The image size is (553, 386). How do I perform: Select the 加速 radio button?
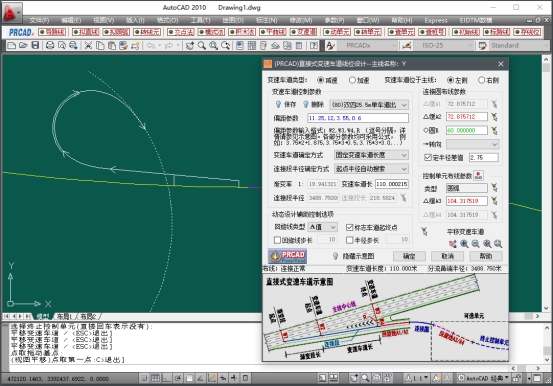pyautogui.click(x=352, y=80)
